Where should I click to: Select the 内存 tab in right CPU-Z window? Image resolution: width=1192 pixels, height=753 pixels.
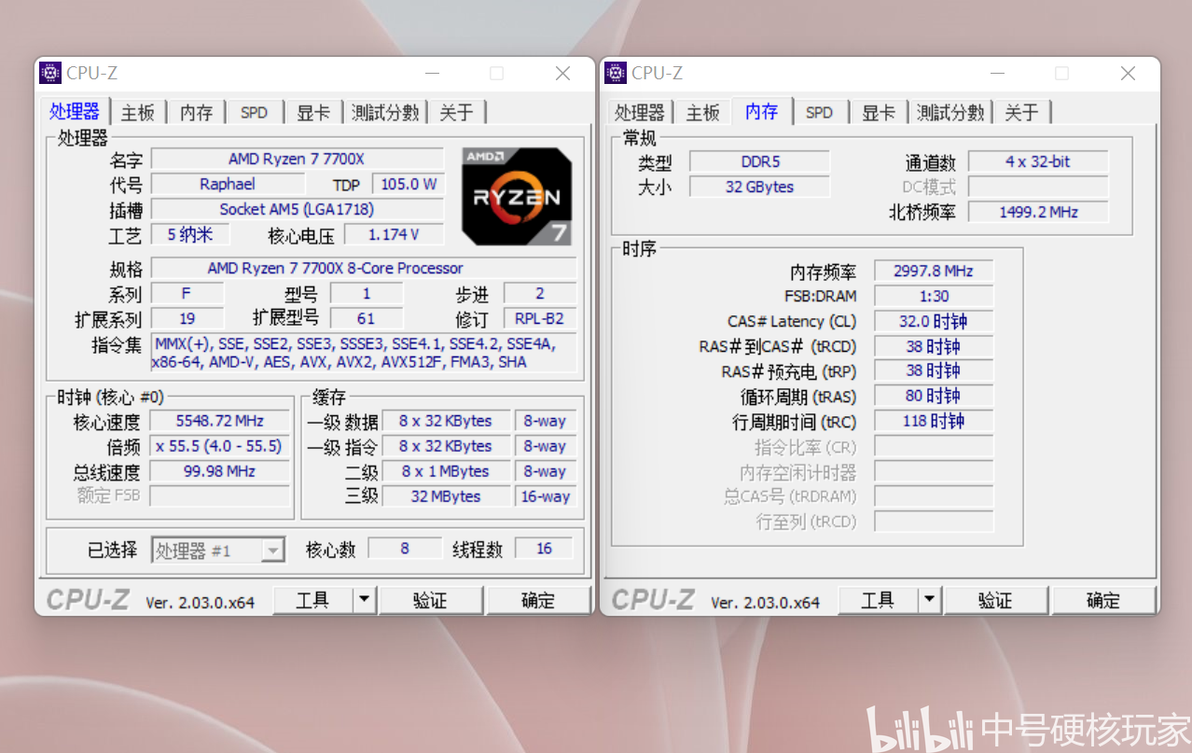pos(761,111)
